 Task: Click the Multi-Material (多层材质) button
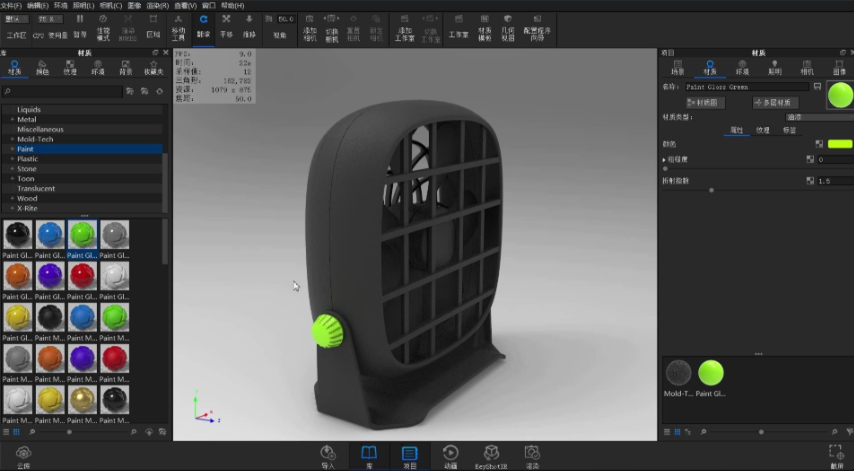(x=776, y=102)
